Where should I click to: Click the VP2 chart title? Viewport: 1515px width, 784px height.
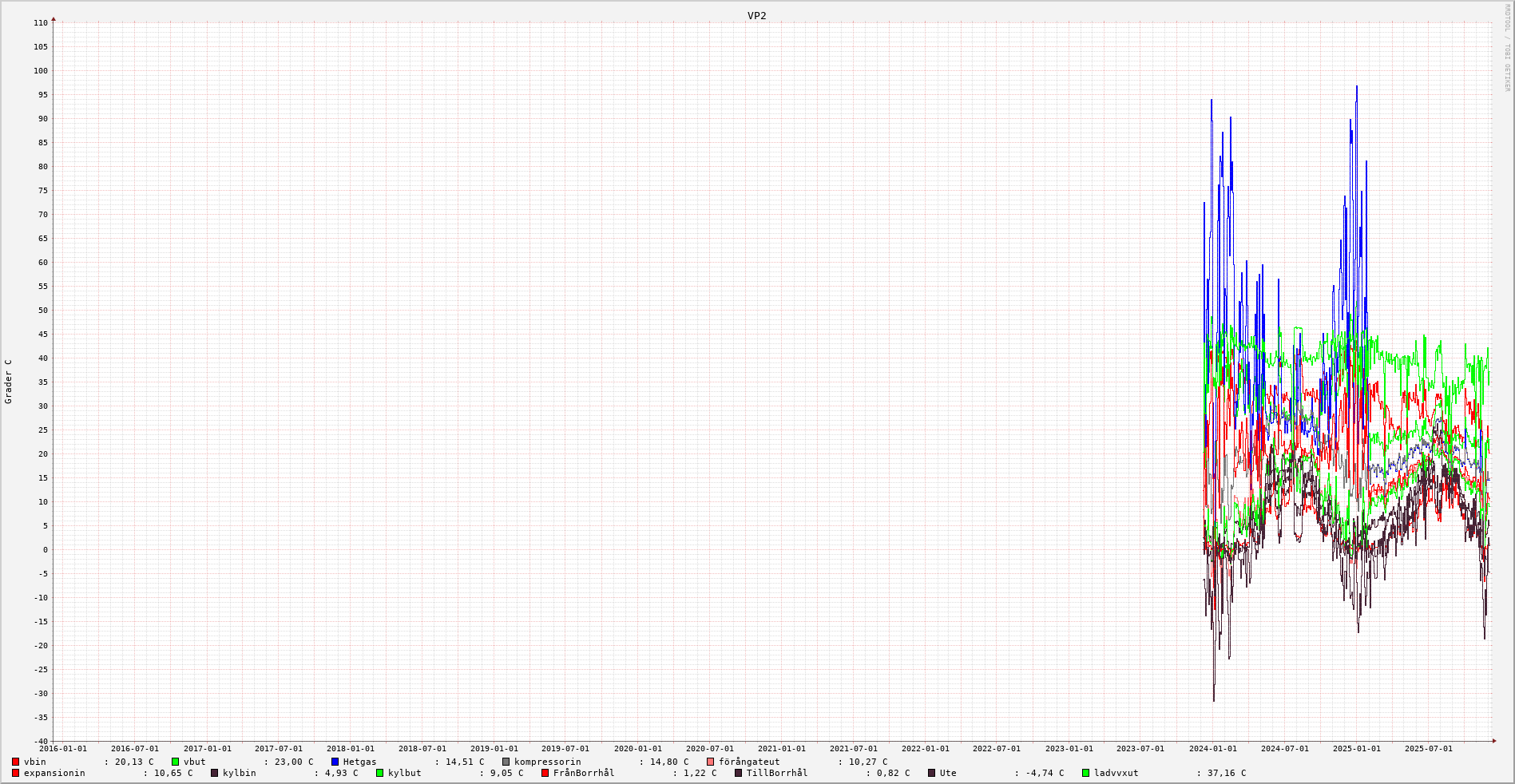click(x=756, y=15)
